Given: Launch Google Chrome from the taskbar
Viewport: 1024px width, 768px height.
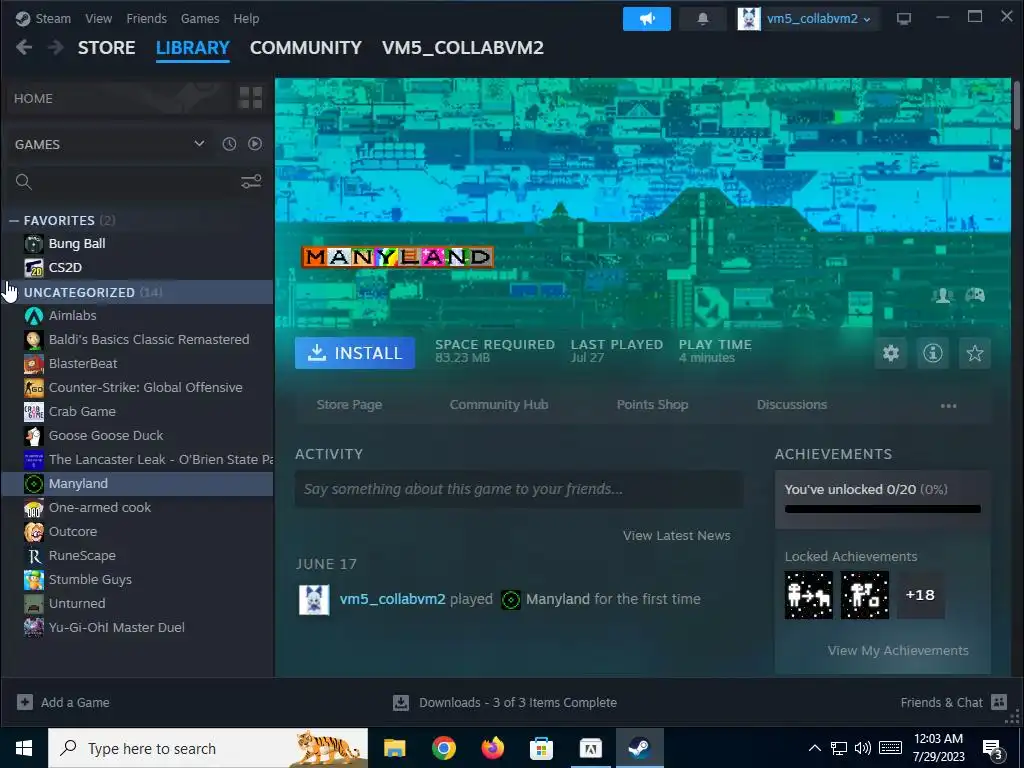Looking at the screenshot, I should click(x=443, y=748).
